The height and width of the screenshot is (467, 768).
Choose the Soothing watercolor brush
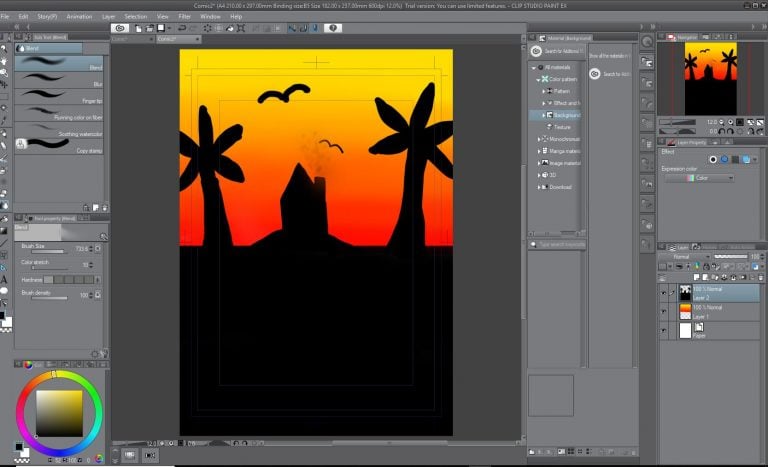[58, 129]
